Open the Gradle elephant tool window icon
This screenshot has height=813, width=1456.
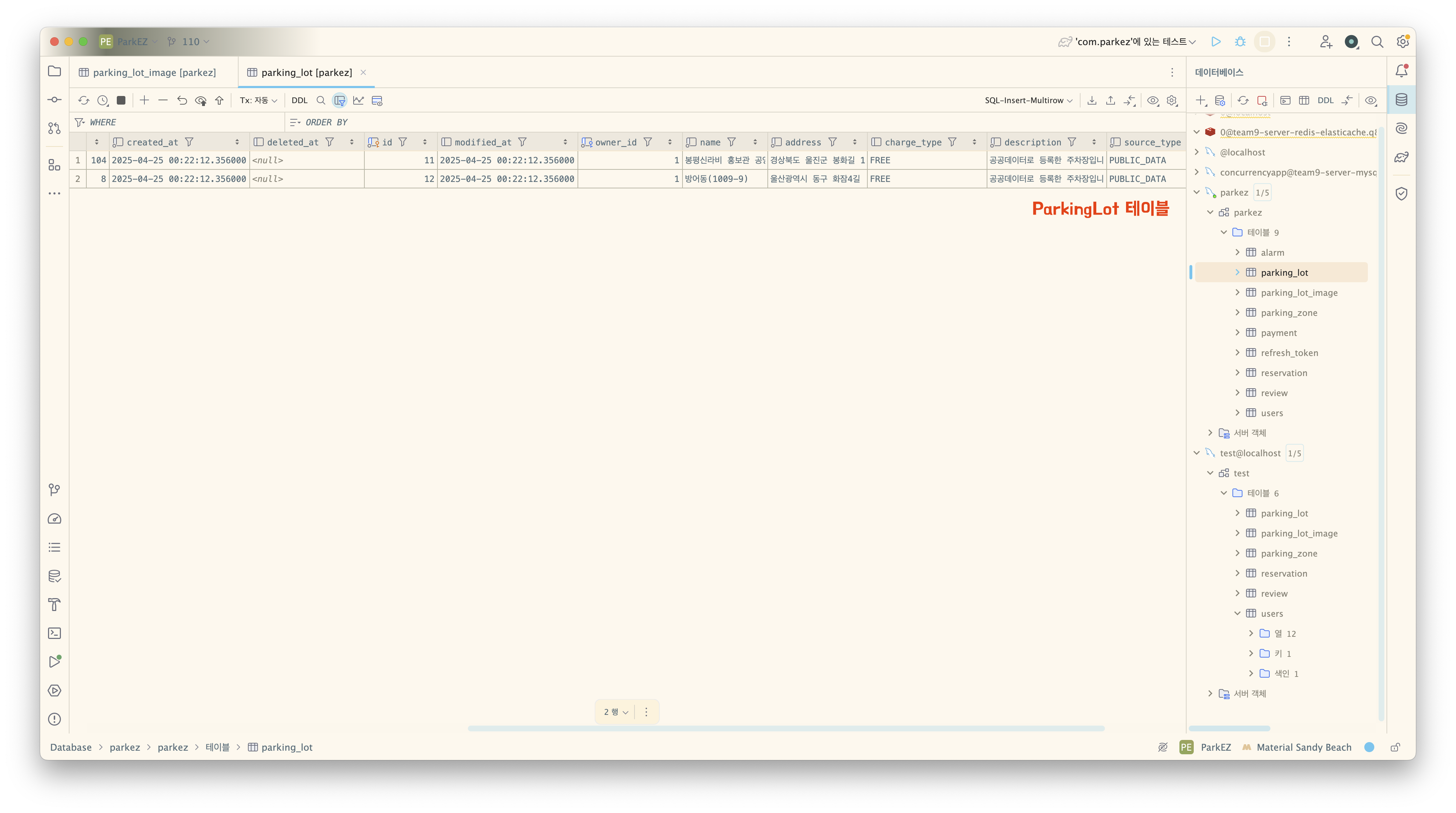click(x=1401, y=158)
